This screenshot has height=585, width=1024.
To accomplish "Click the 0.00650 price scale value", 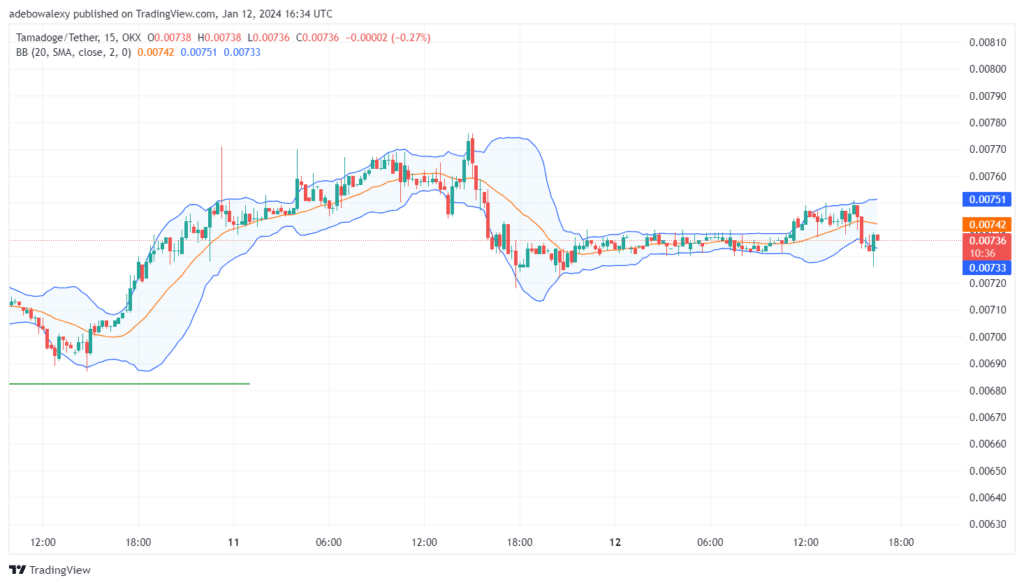I will (987, 471).
